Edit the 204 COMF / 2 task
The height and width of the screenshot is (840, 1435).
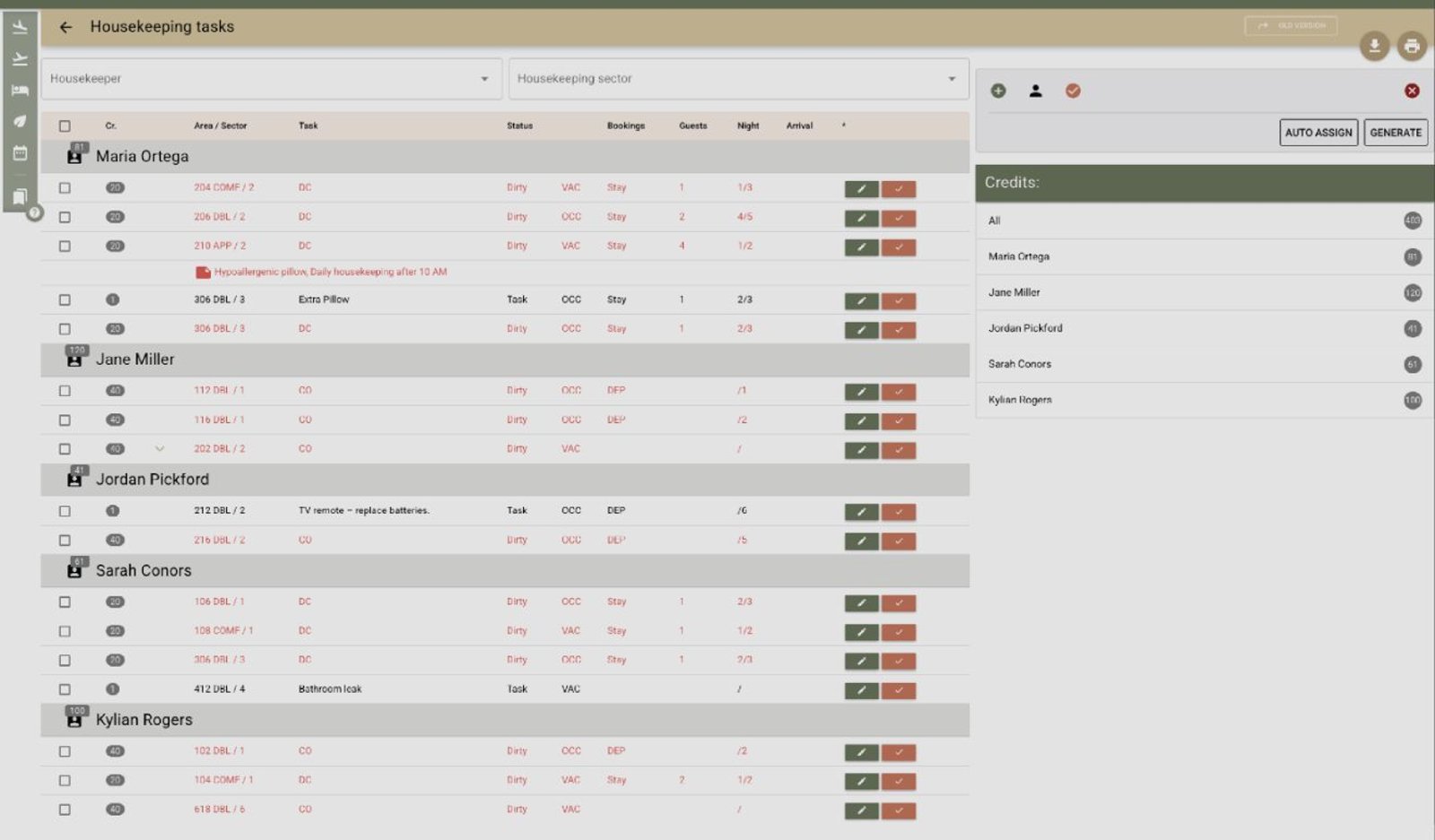click(861, 188)
